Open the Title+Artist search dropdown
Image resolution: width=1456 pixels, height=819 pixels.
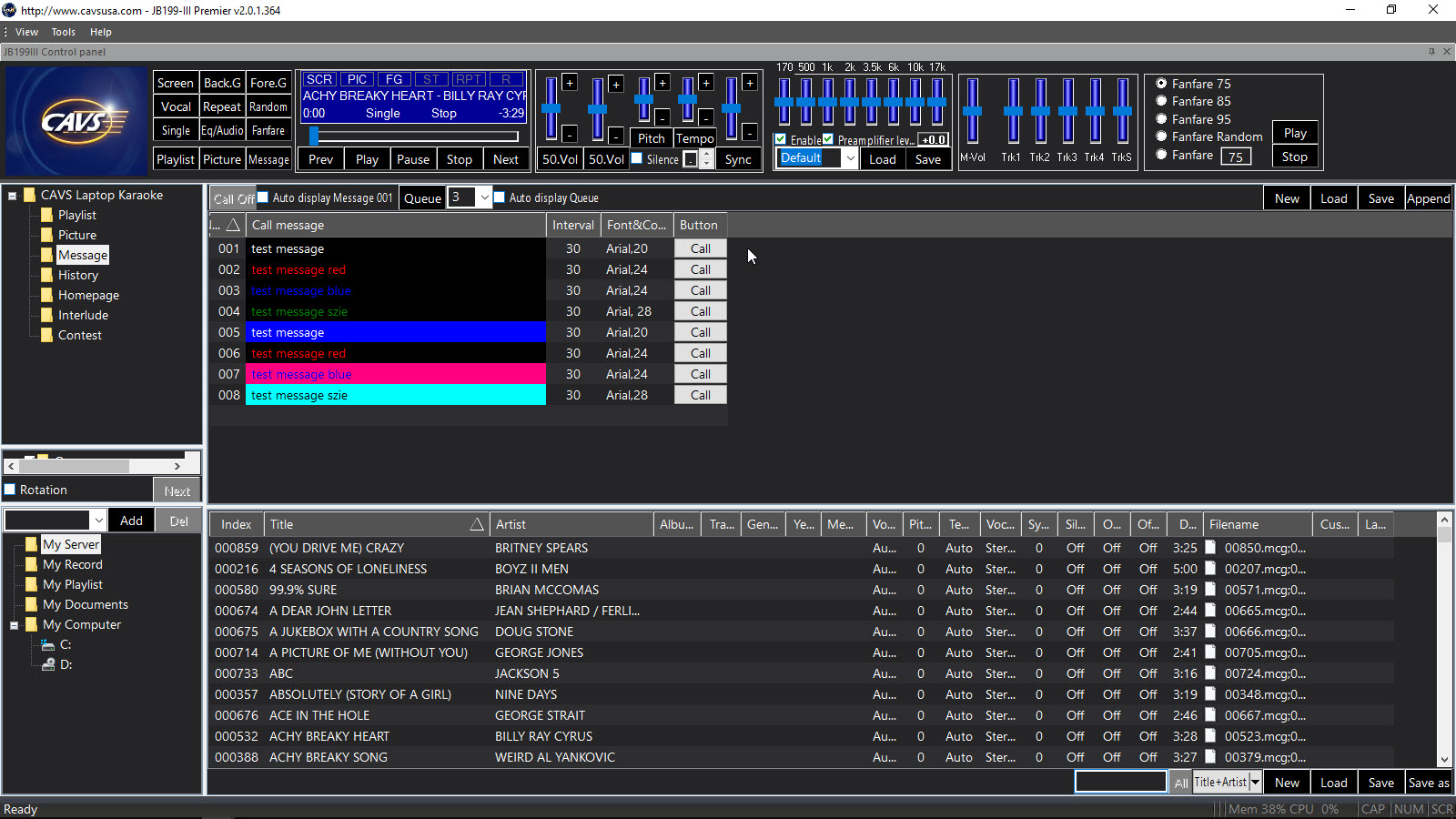(x=1255, y=782)
